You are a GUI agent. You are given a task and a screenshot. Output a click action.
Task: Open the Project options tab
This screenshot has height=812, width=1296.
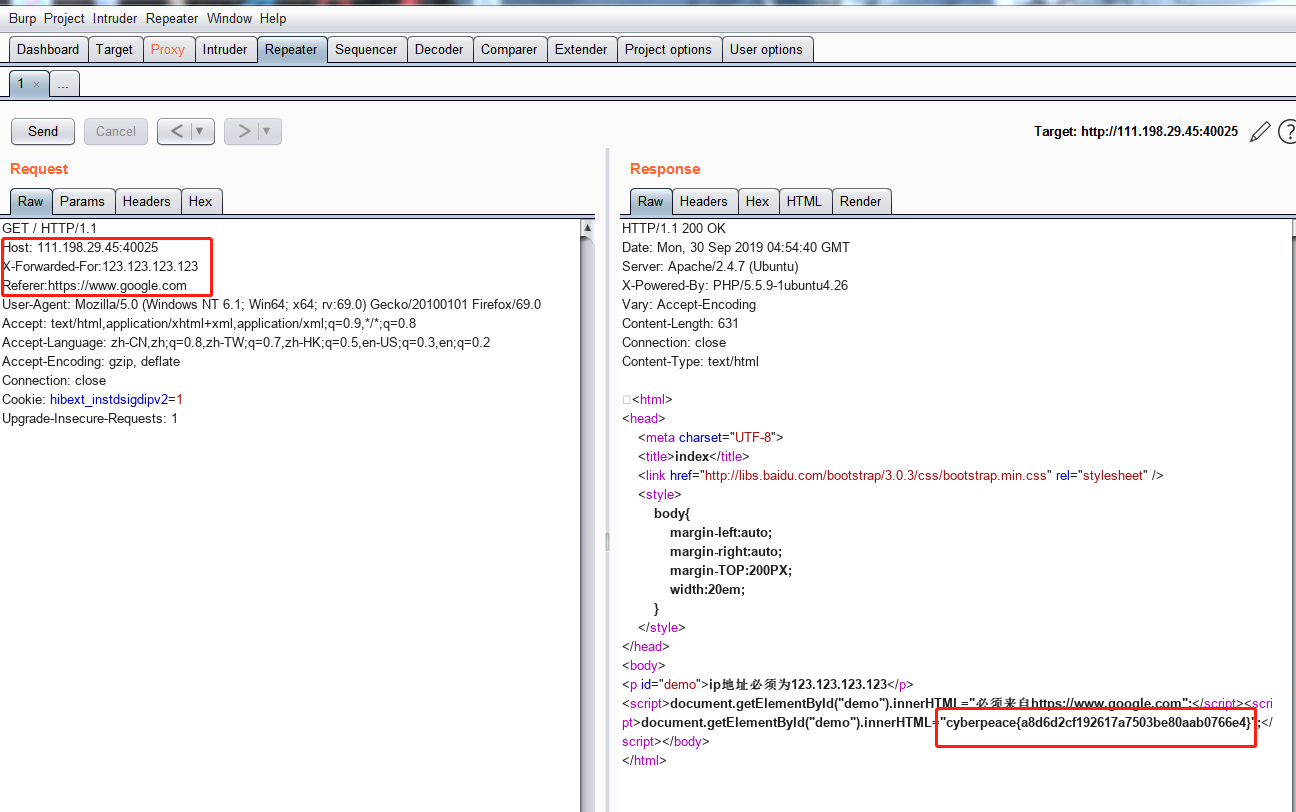point(668,48)
